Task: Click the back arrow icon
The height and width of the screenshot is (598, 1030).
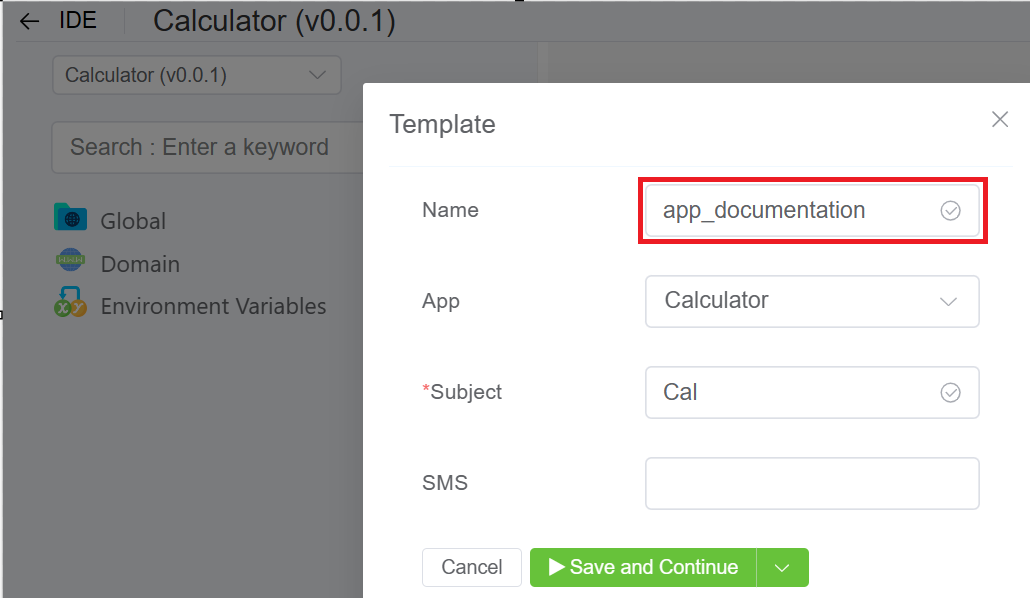Action: pyautogui.click(x=30, y=22)
